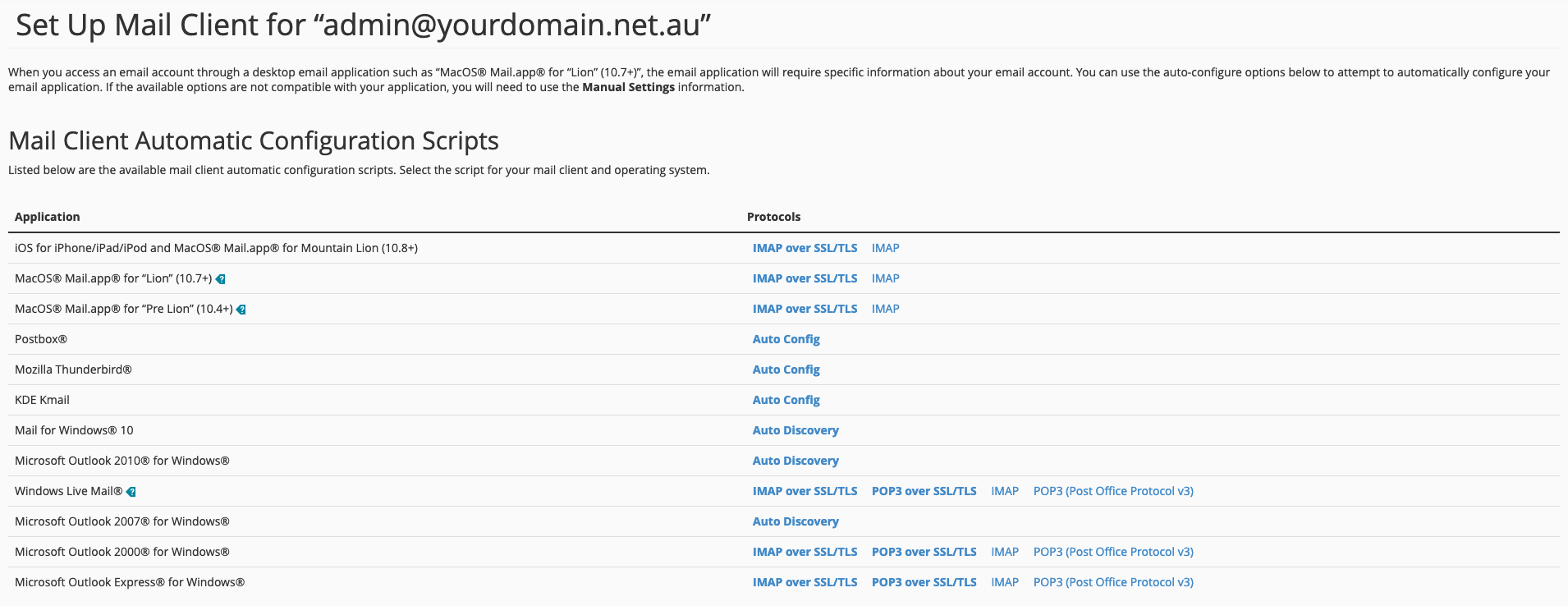
Task: Click the 'Mail for Windows® 10' row text
Action: (74, 430)
